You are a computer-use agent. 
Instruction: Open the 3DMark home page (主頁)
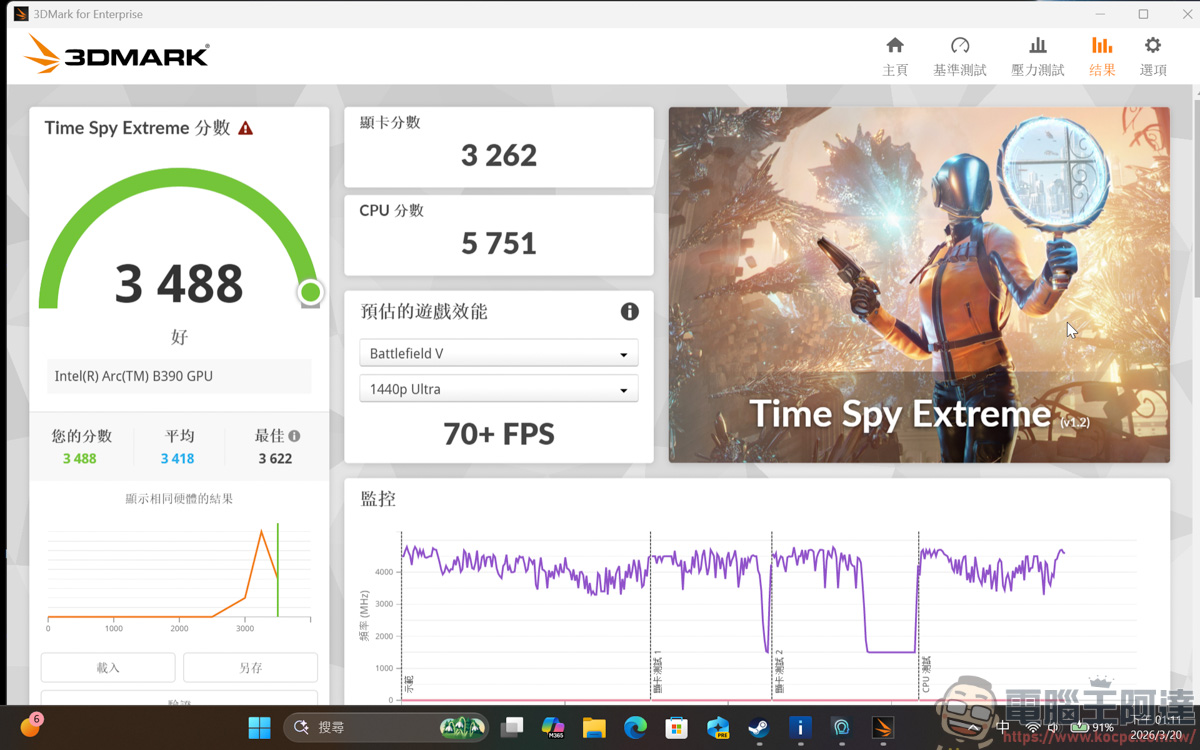895,56
